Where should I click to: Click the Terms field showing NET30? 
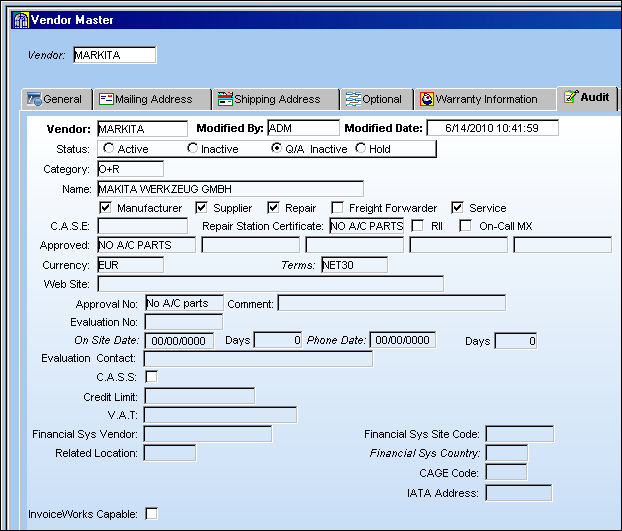tap(355, 265)
